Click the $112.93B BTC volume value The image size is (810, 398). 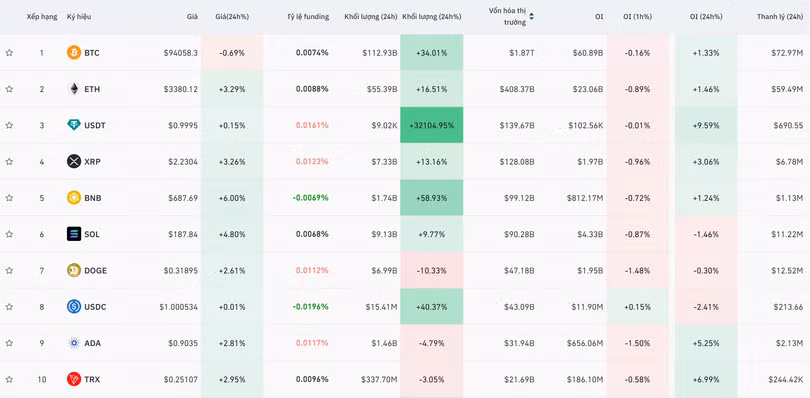tap(381, 53)
